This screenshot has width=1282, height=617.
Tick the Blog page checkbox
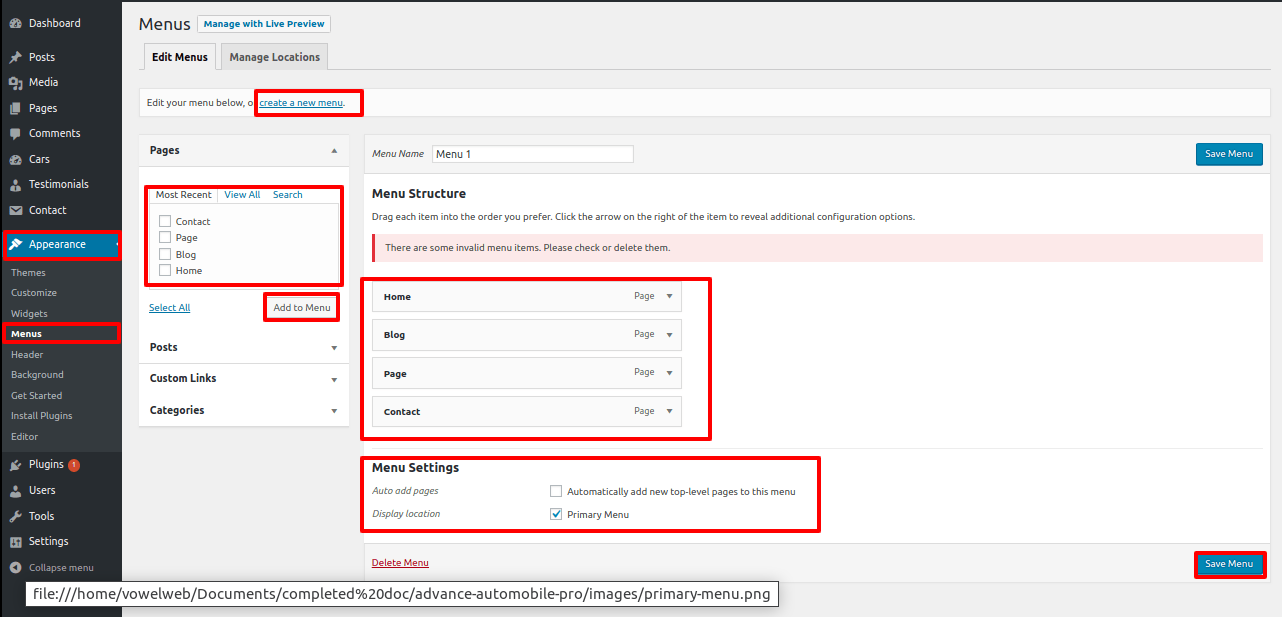coord(165,254)
